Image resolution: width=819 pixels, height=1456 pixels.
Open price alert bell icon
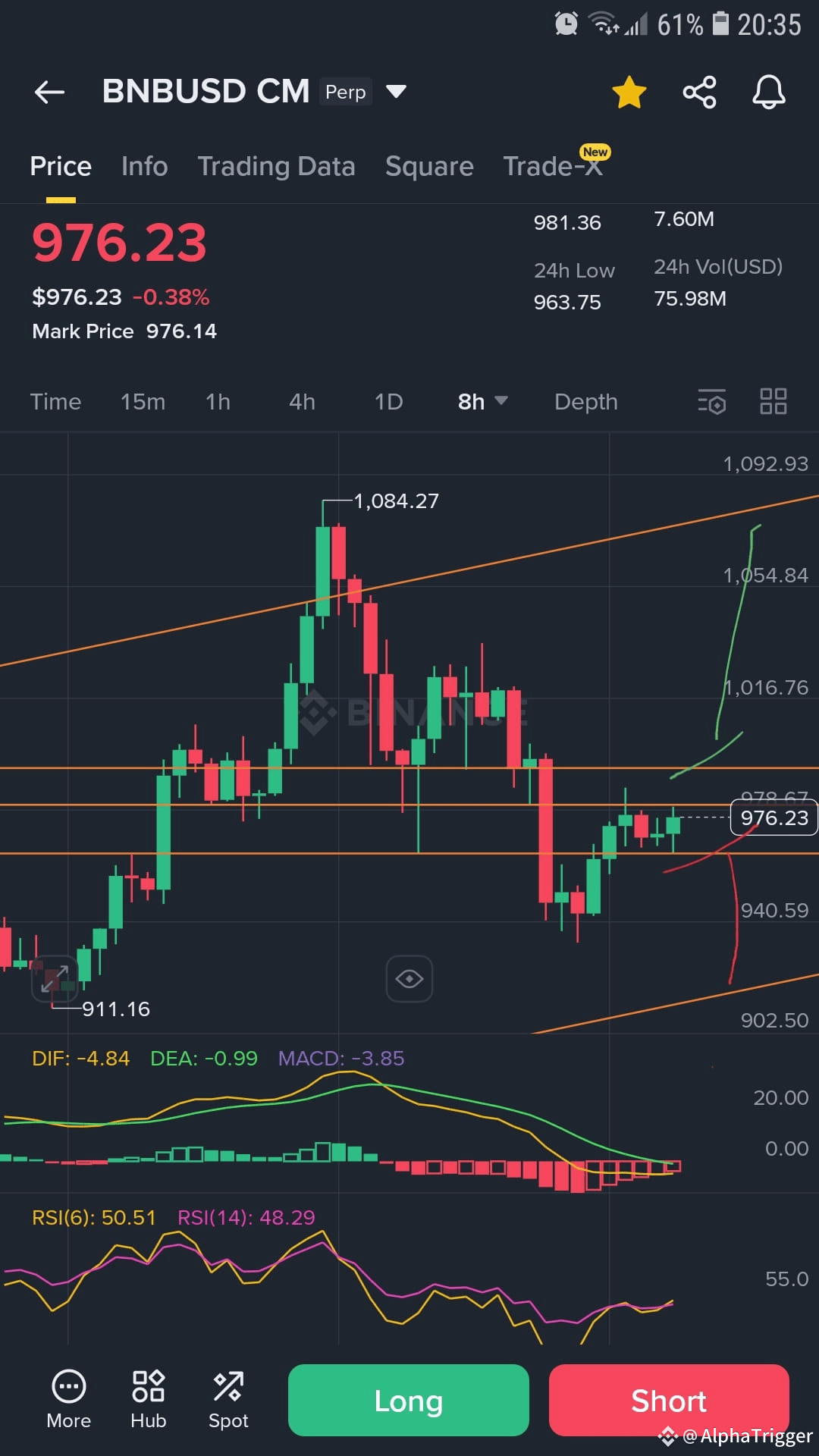coord(768,93)
